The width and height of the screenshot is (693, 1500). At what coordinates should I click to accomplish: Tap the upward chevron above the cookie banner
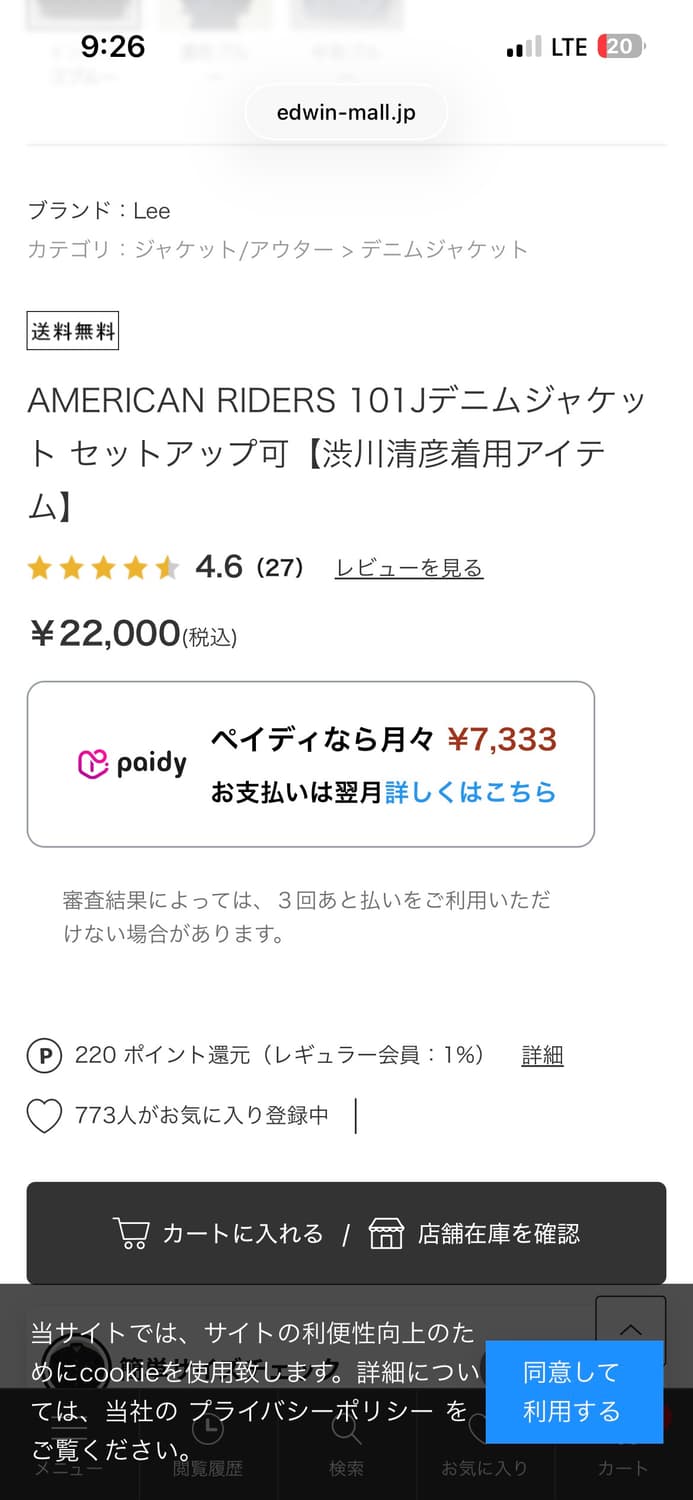point(630,1330)
